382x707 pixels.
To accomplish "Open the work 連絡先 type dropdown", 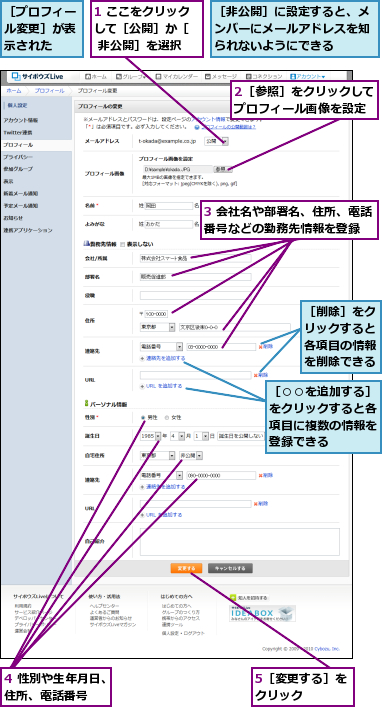I will point(161,347).
